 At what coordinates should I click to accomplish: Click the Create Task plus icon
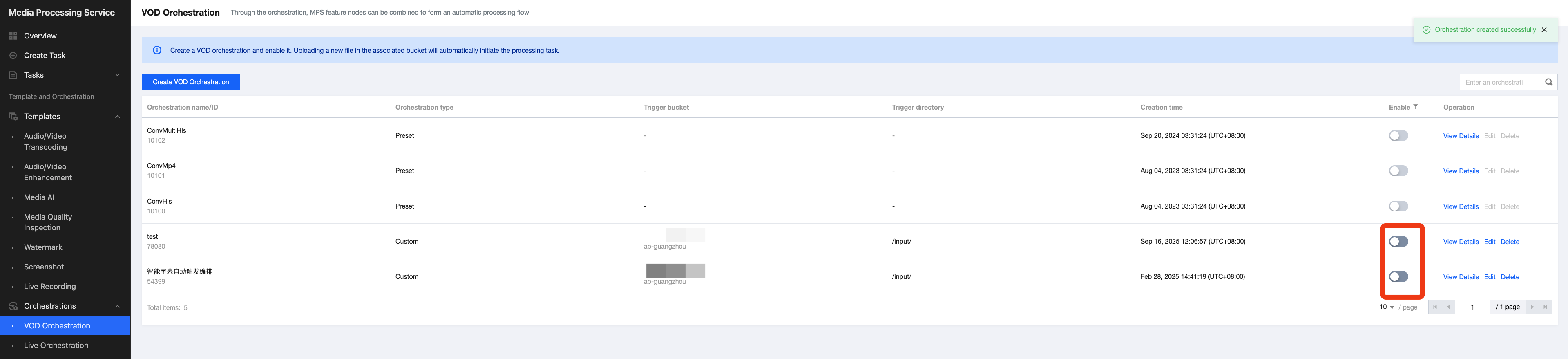(13, 56)
